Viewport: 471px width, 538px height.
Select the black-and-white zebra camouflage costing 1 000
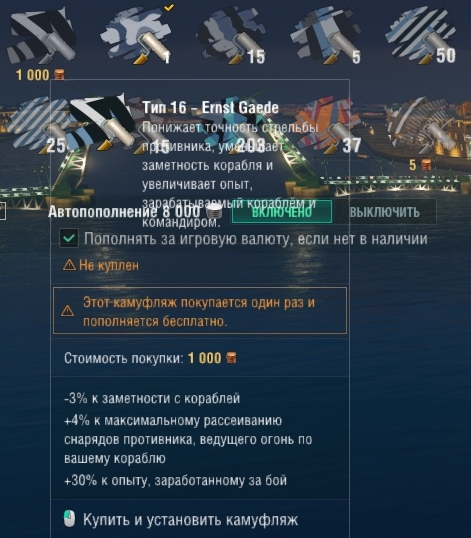(x=42, y=36)
